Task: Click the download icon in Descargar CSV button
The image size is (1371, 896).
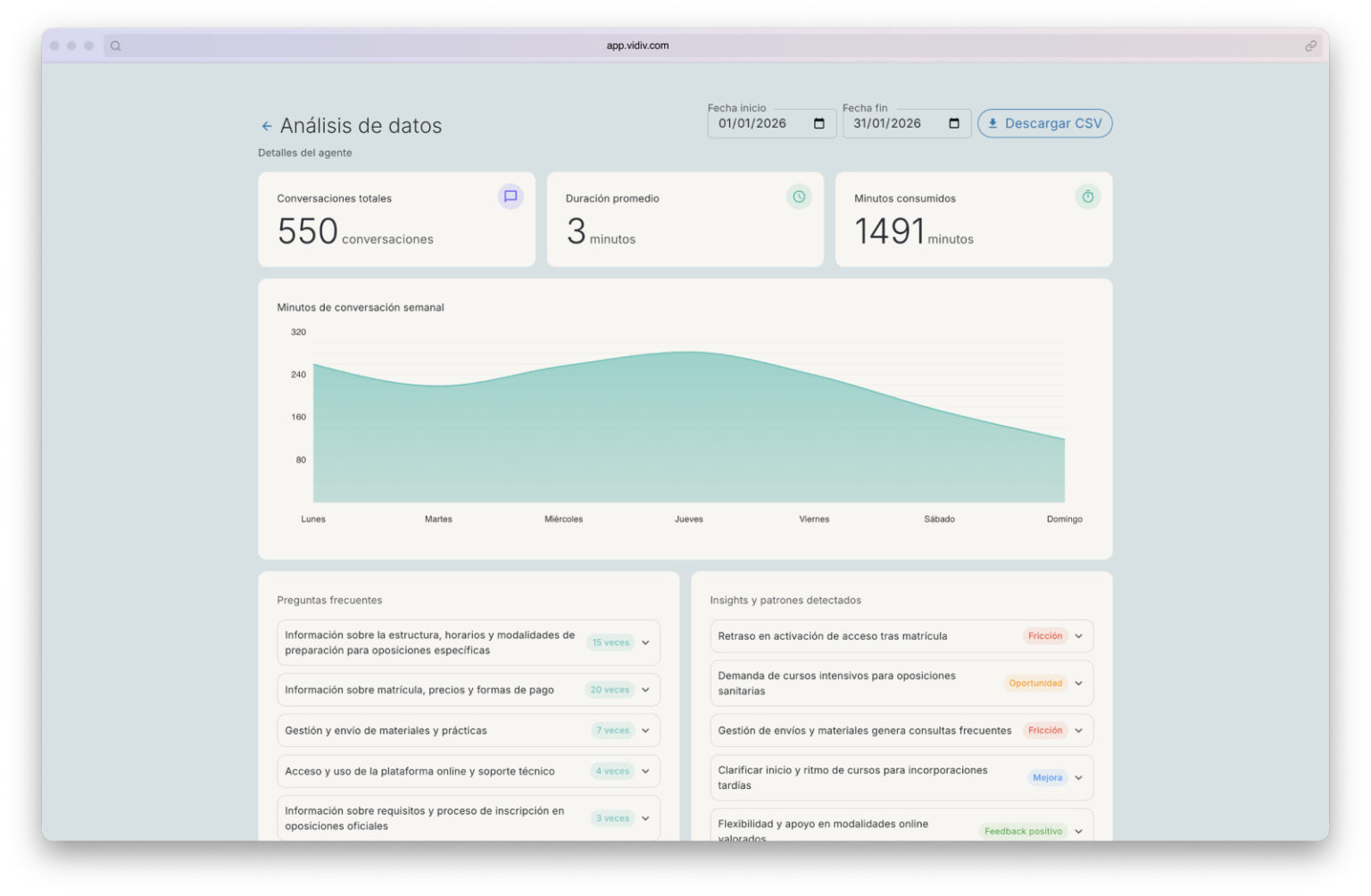Action: 993,123
